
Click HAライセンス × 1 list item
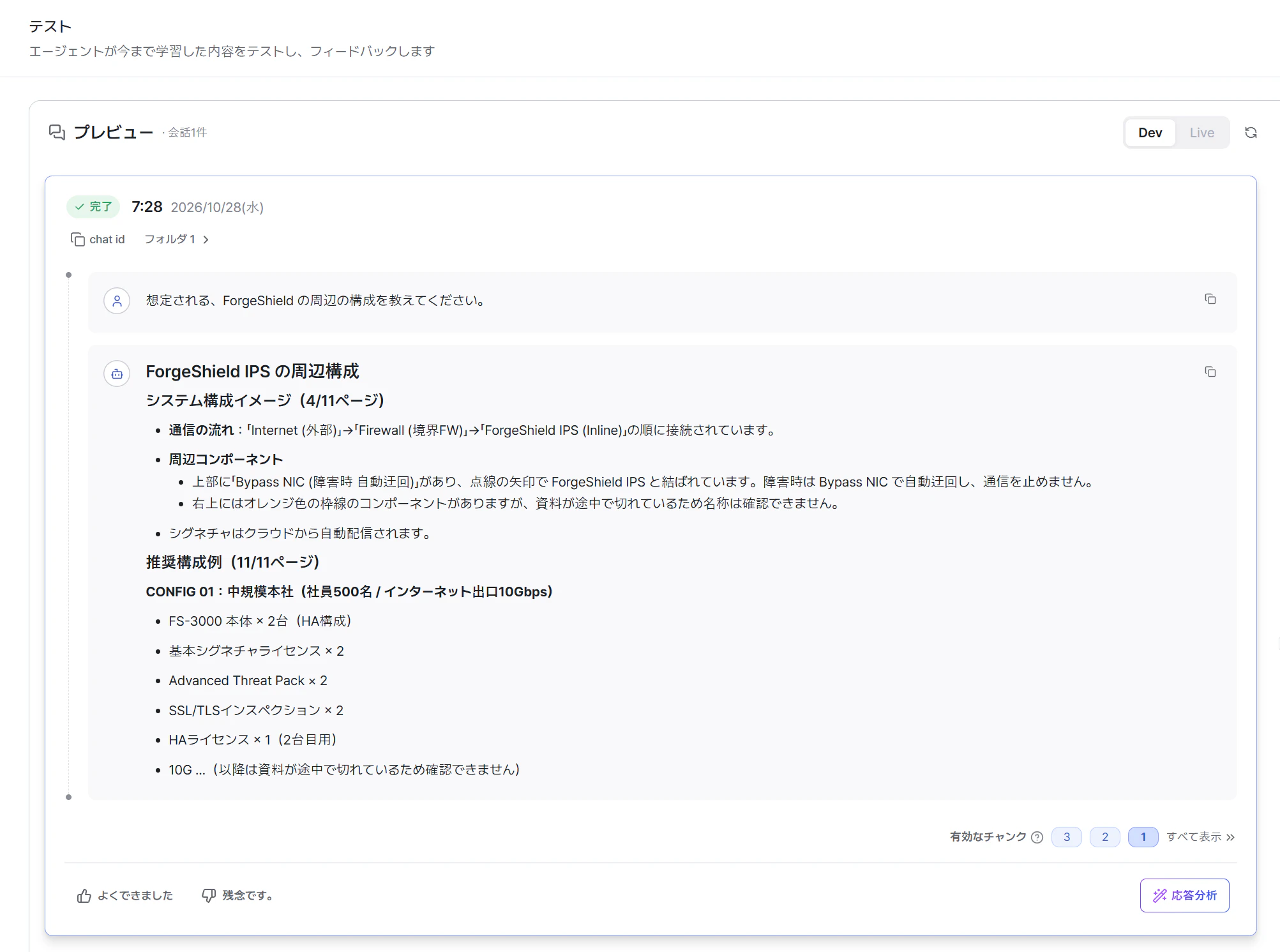tap(253, 740)
